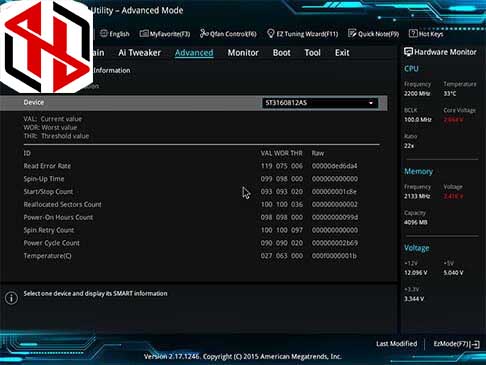486x365 pixels.
Task: Click +3.3V reading 3.344 V
Action: (414, 299)
